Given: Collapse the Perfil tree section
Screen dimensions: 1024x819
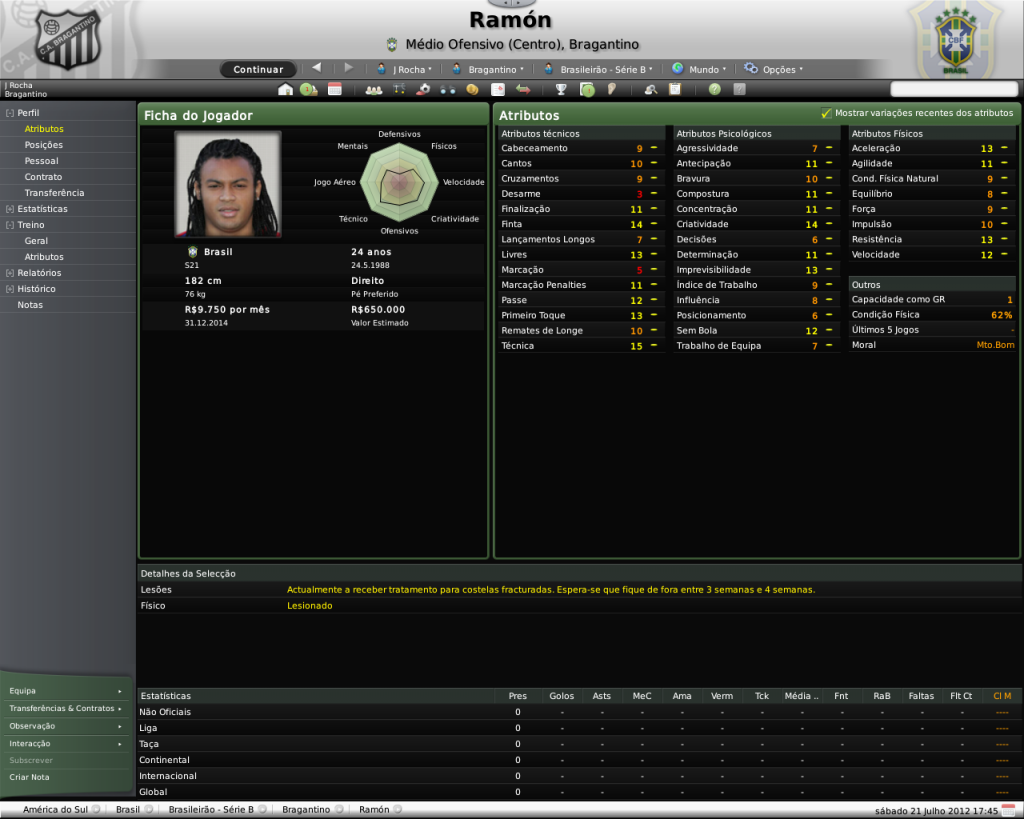Looking at the screenshot, I should 10,113.
